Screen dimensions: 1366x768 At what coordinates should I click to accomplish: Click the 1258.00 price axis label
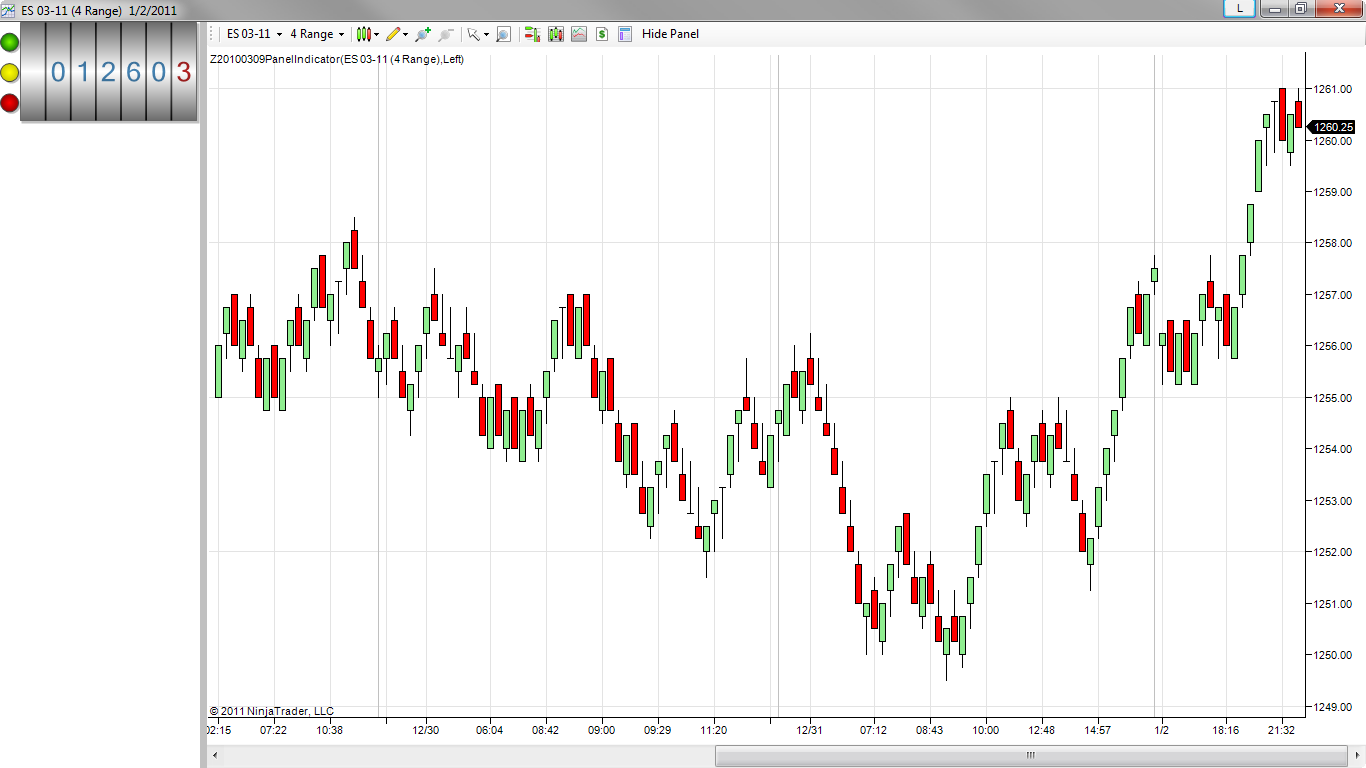[x=1334, y=243]
